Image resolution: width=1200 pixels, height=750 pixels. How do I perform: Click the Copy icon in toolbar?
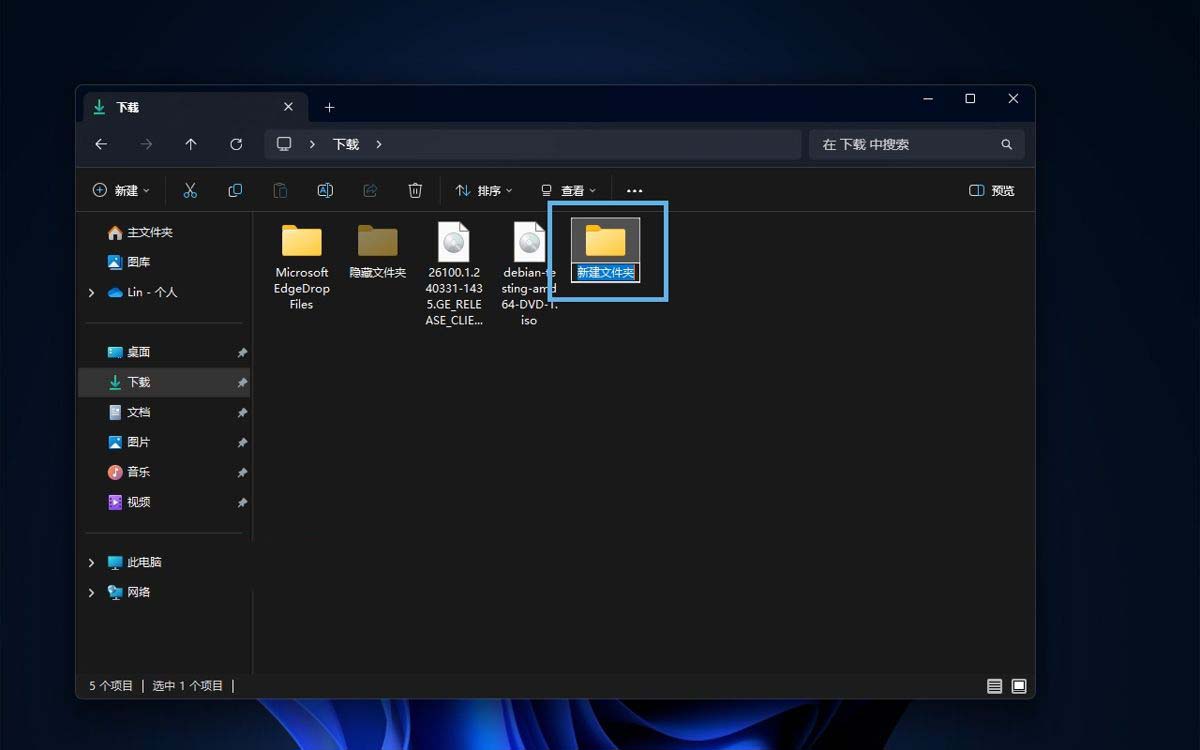point(235,190)
